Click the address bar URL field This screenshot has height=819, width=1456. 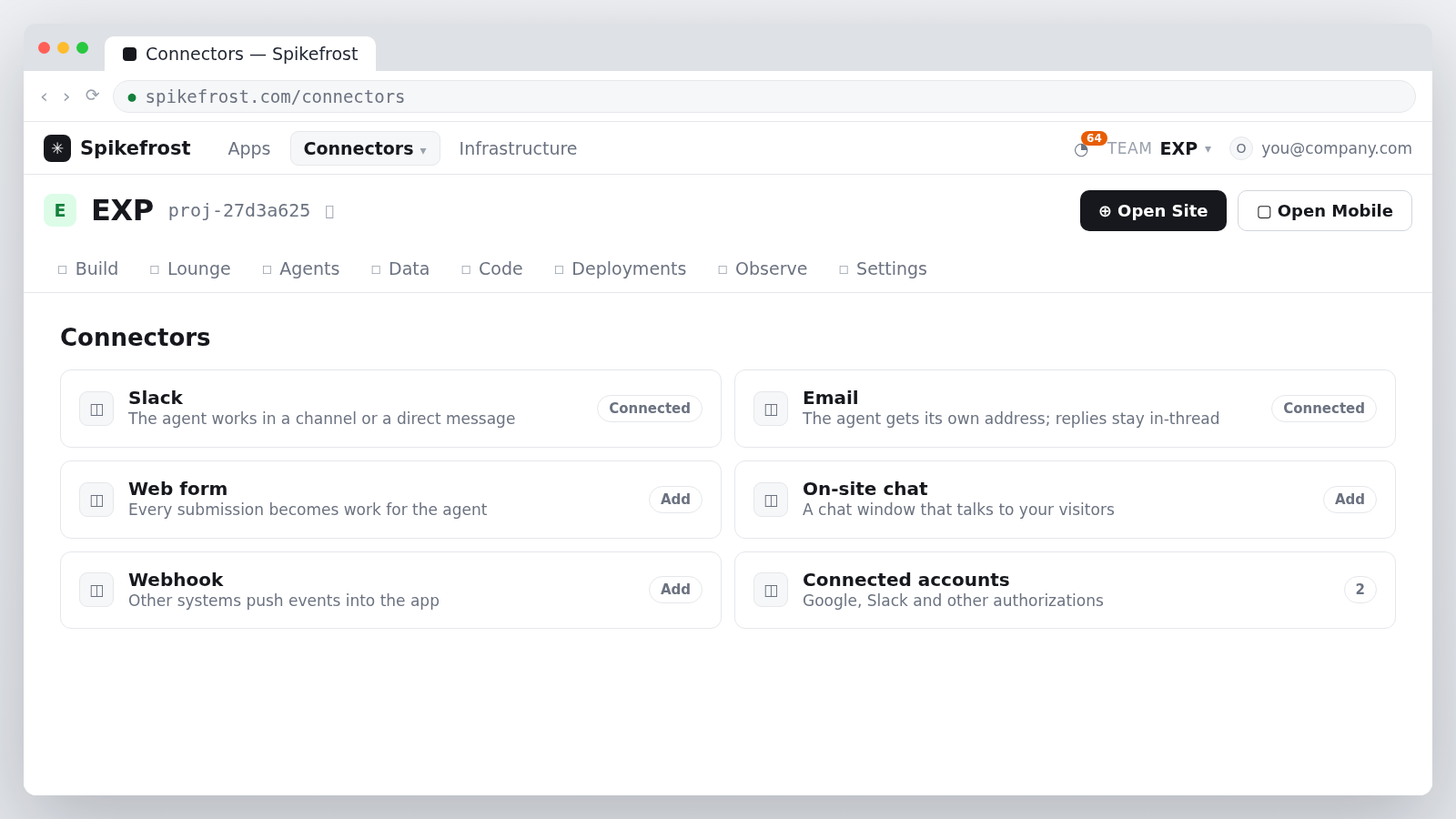764,96
